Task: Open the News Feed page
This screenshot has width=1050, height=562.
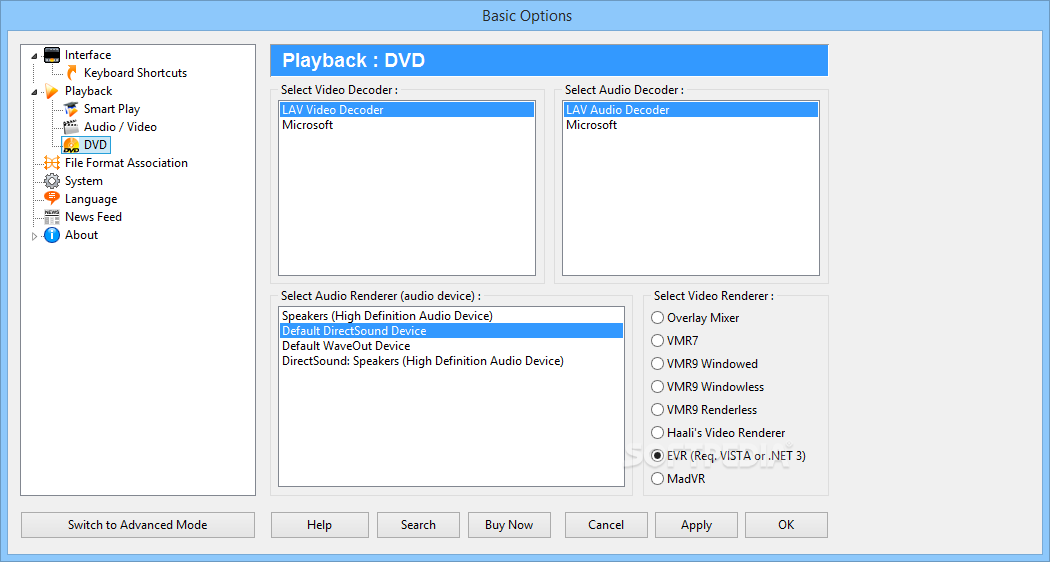Action: pos(93,217)
